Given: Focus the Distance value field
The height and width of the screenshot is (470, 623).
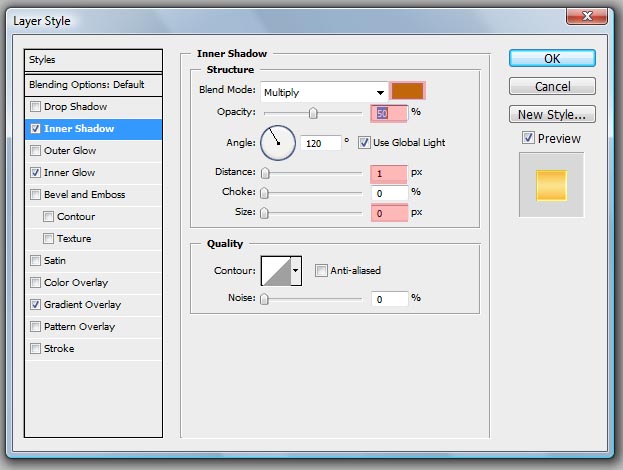Looking at the screenshot, I should tap(389, 174).
